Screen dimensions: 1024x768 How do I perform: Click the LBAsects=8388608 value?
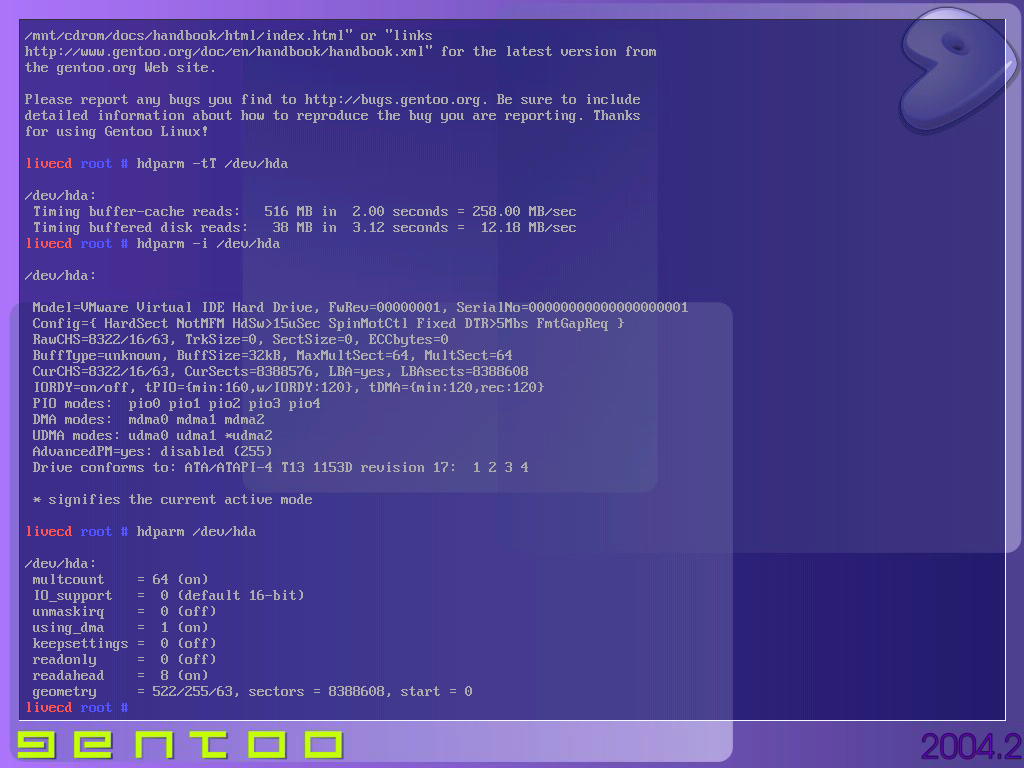pyautogui.click(x=464, y=372)
